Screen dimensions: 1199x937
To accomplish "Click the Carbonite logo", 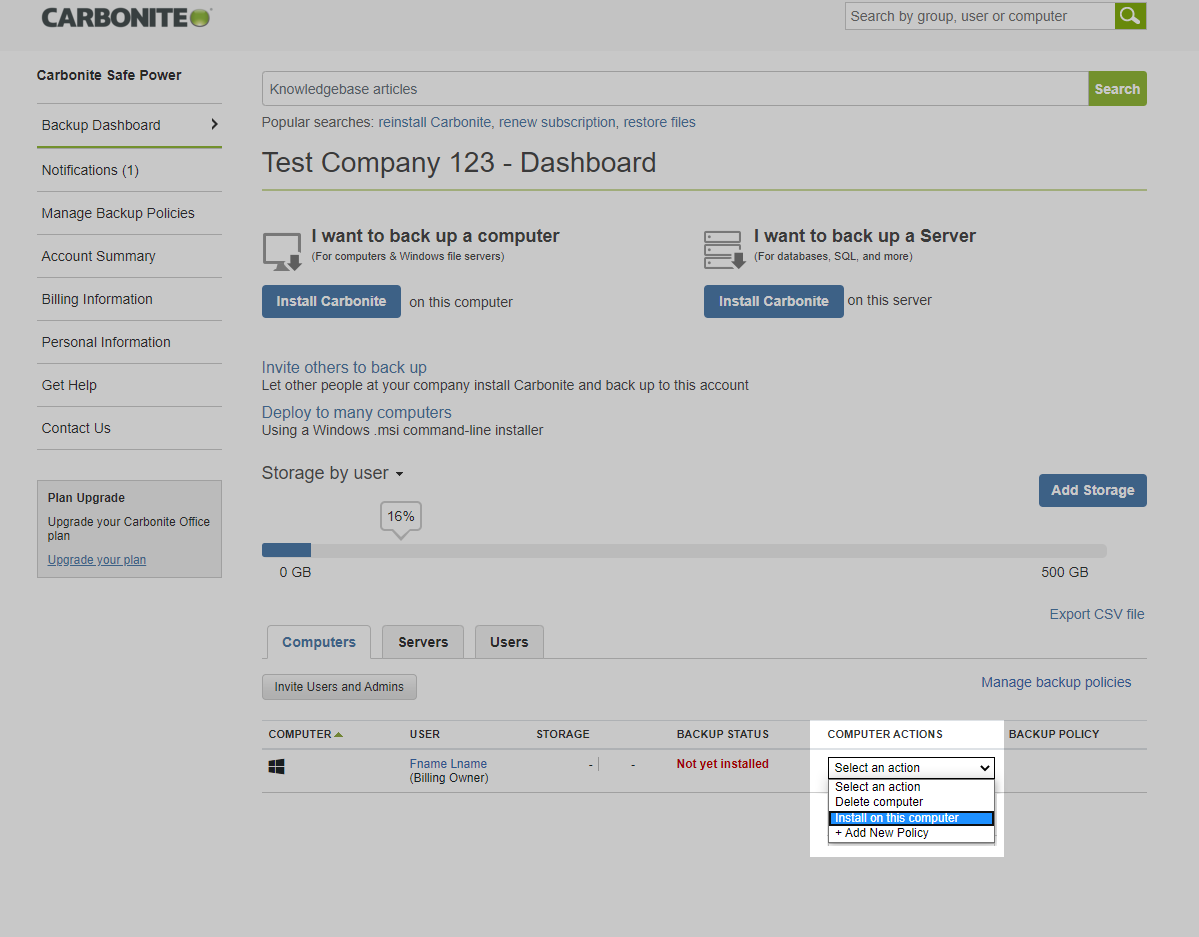I will point(126,17).
